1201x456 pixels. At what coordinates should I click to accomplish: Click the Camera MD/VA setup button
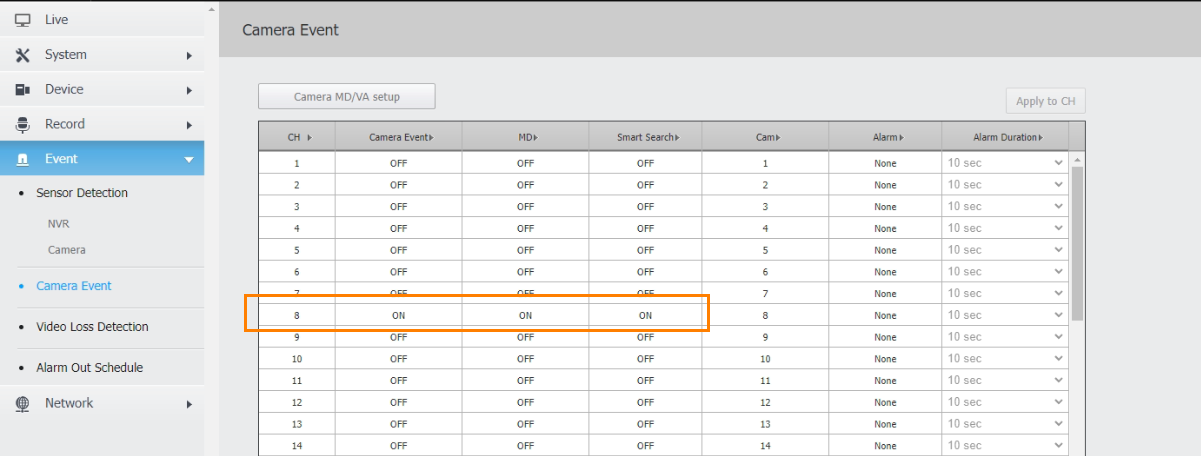(x=347, y=97)
